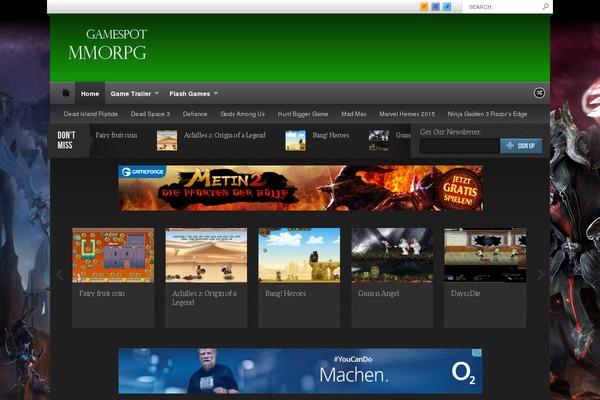Open Dead Space 3 menu link
Screen dimensions: 600x400
[x=150, y=114]
